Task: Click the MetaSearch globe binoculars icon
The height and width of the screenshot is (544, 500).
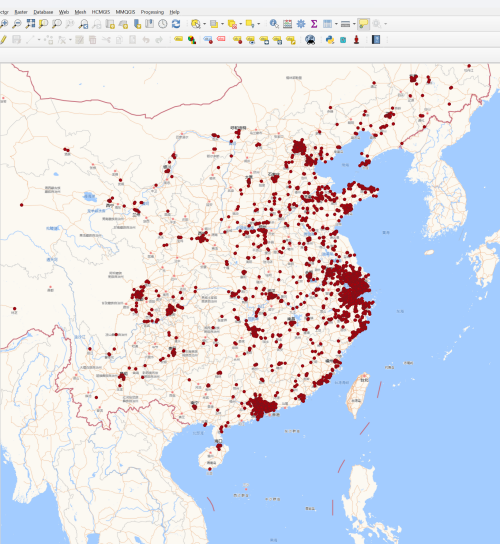Action: coord(310,40)
